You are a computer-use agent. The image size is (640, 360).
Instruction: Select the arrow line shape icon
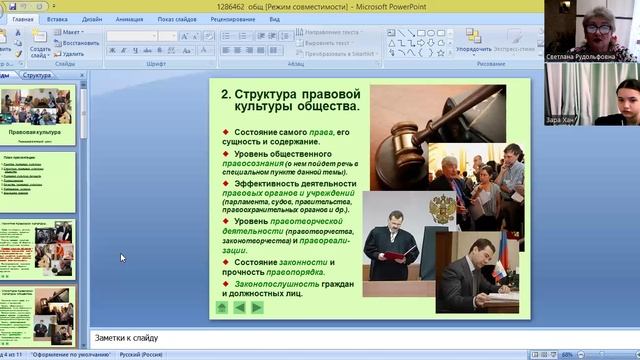coord(411,33)
